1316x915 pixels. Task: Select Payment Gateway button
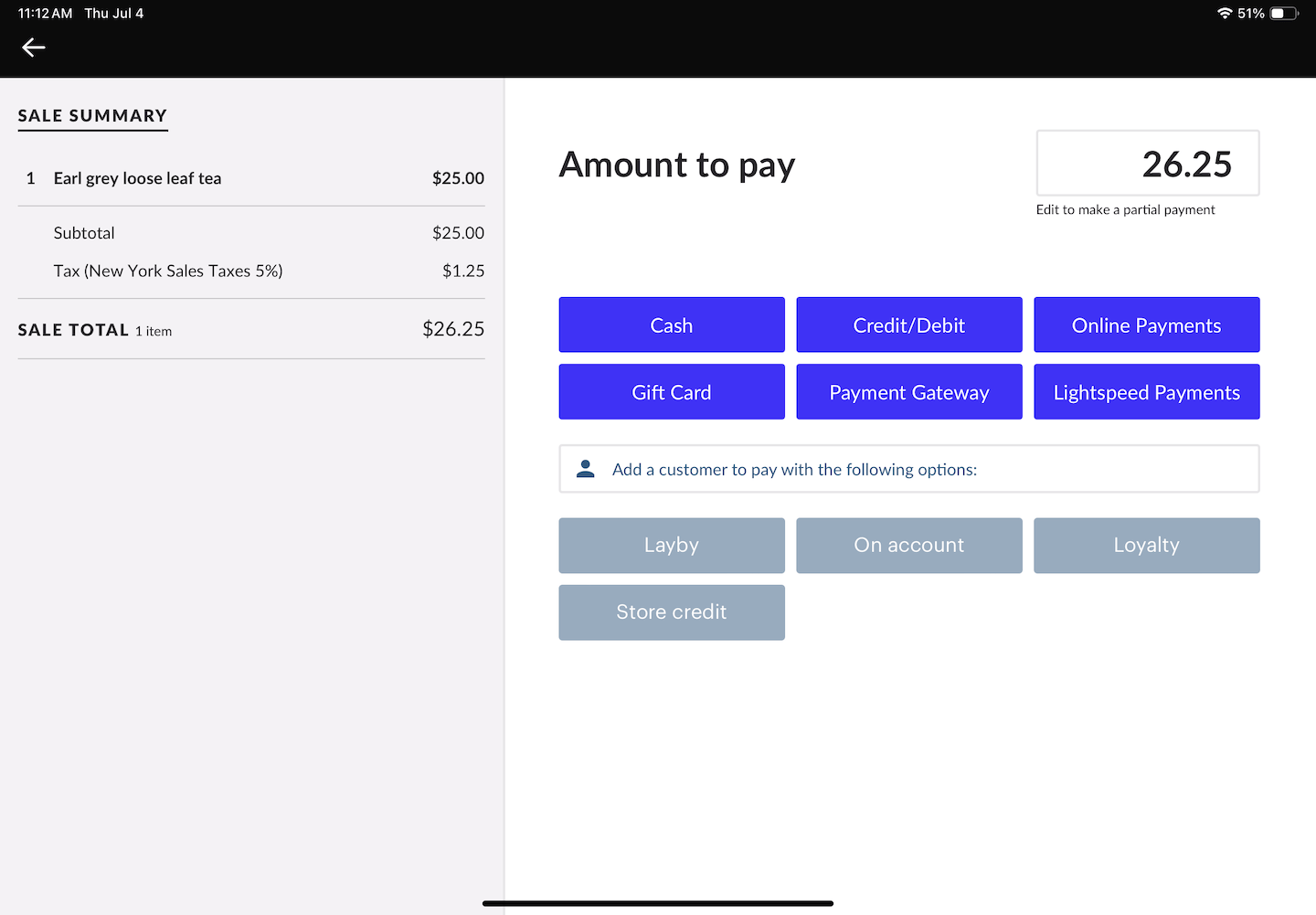coord(908,392)
